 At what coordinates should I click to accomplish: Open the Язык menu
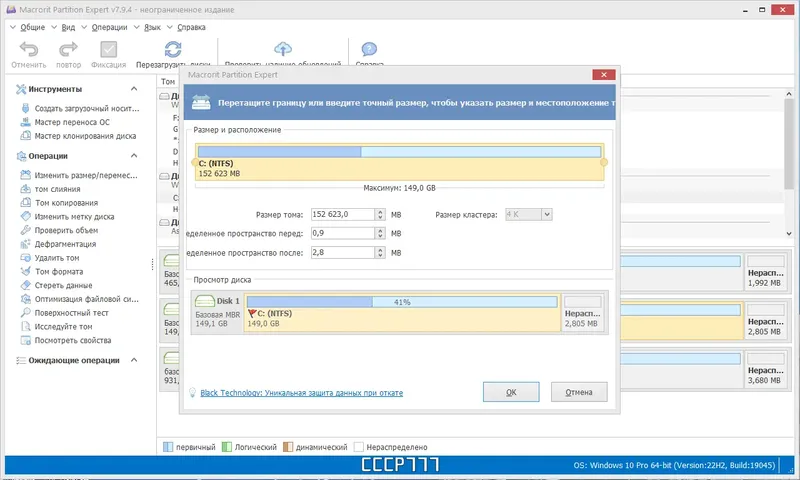152,27
